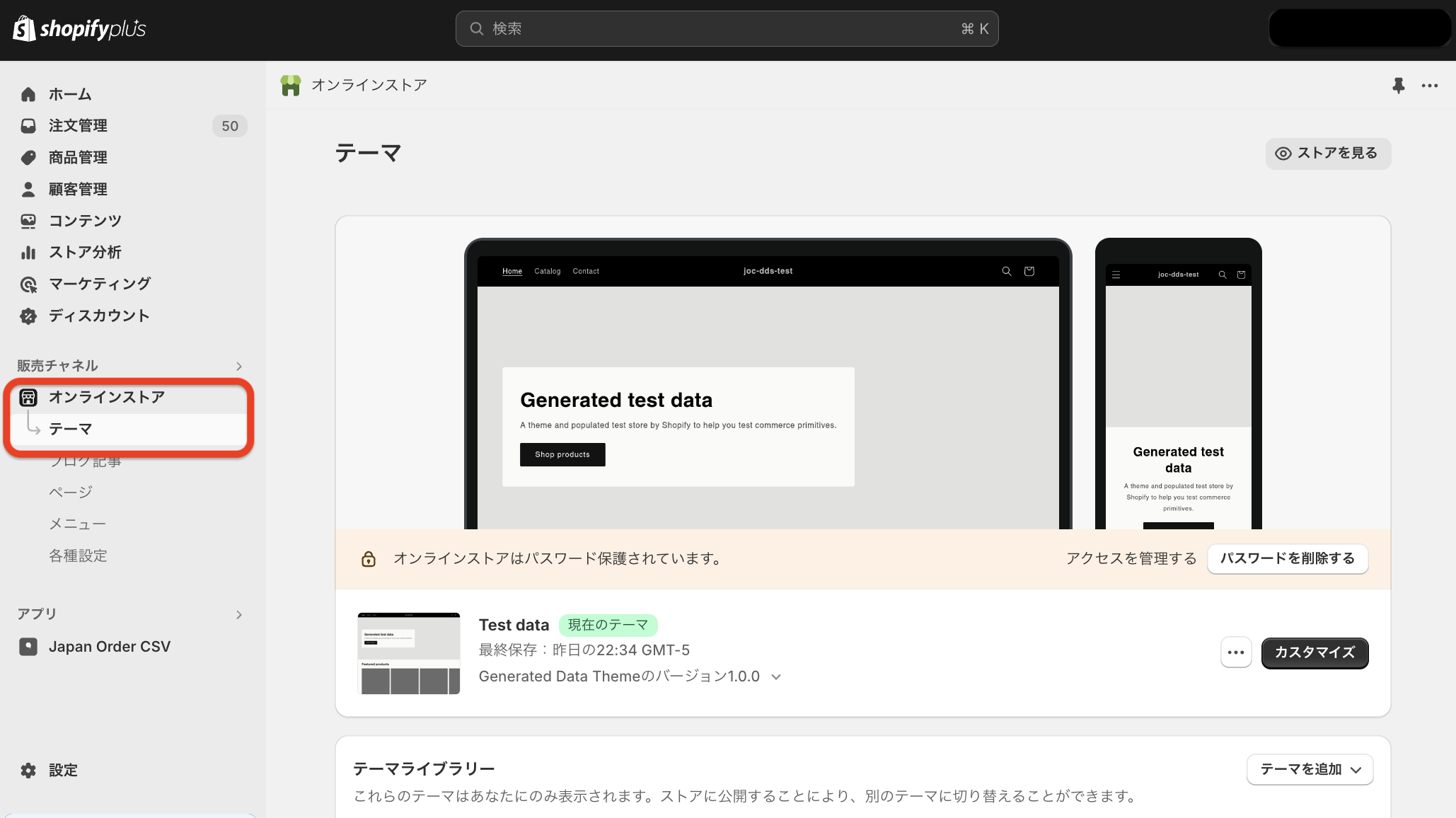Screen dimensions: 1456x818
Task: Expand the アプリ apps section chevron
Action: (239, 615)
